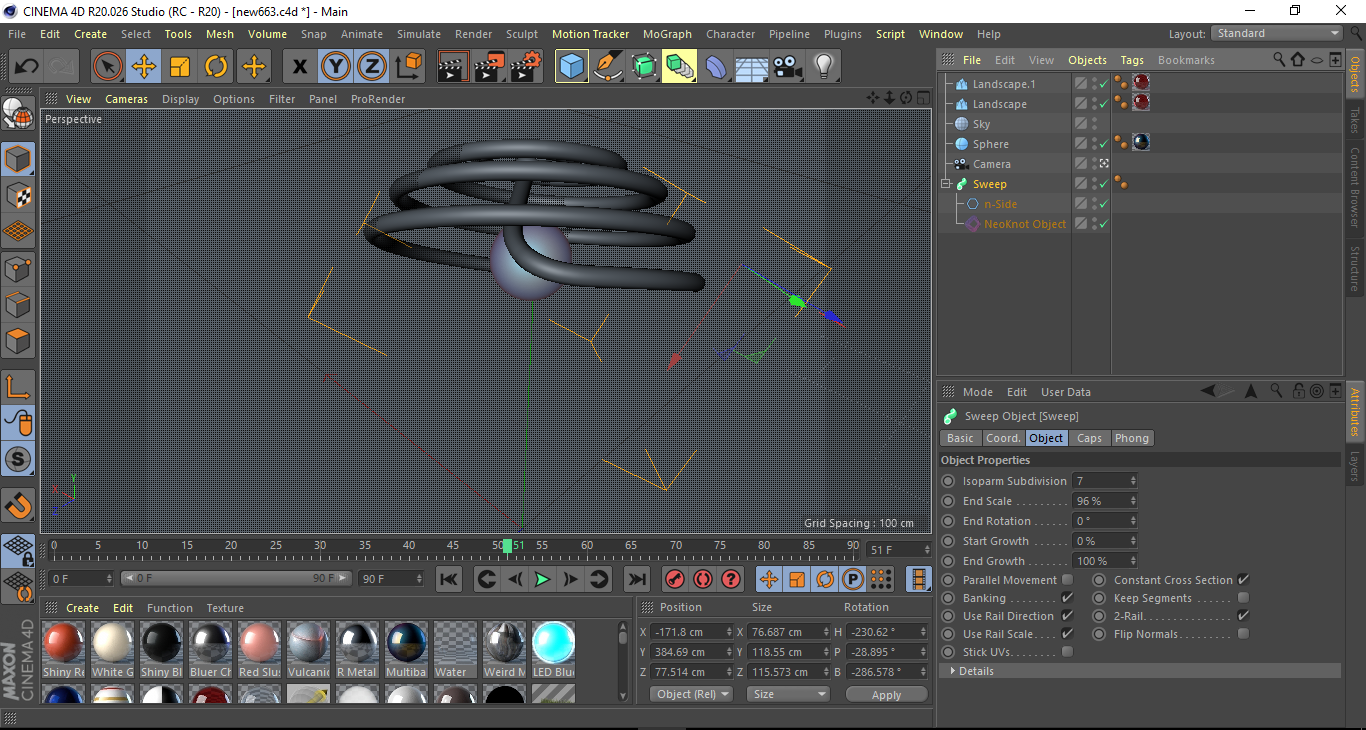
Task: Select the Live Selection tool
Action: (108, 67)
